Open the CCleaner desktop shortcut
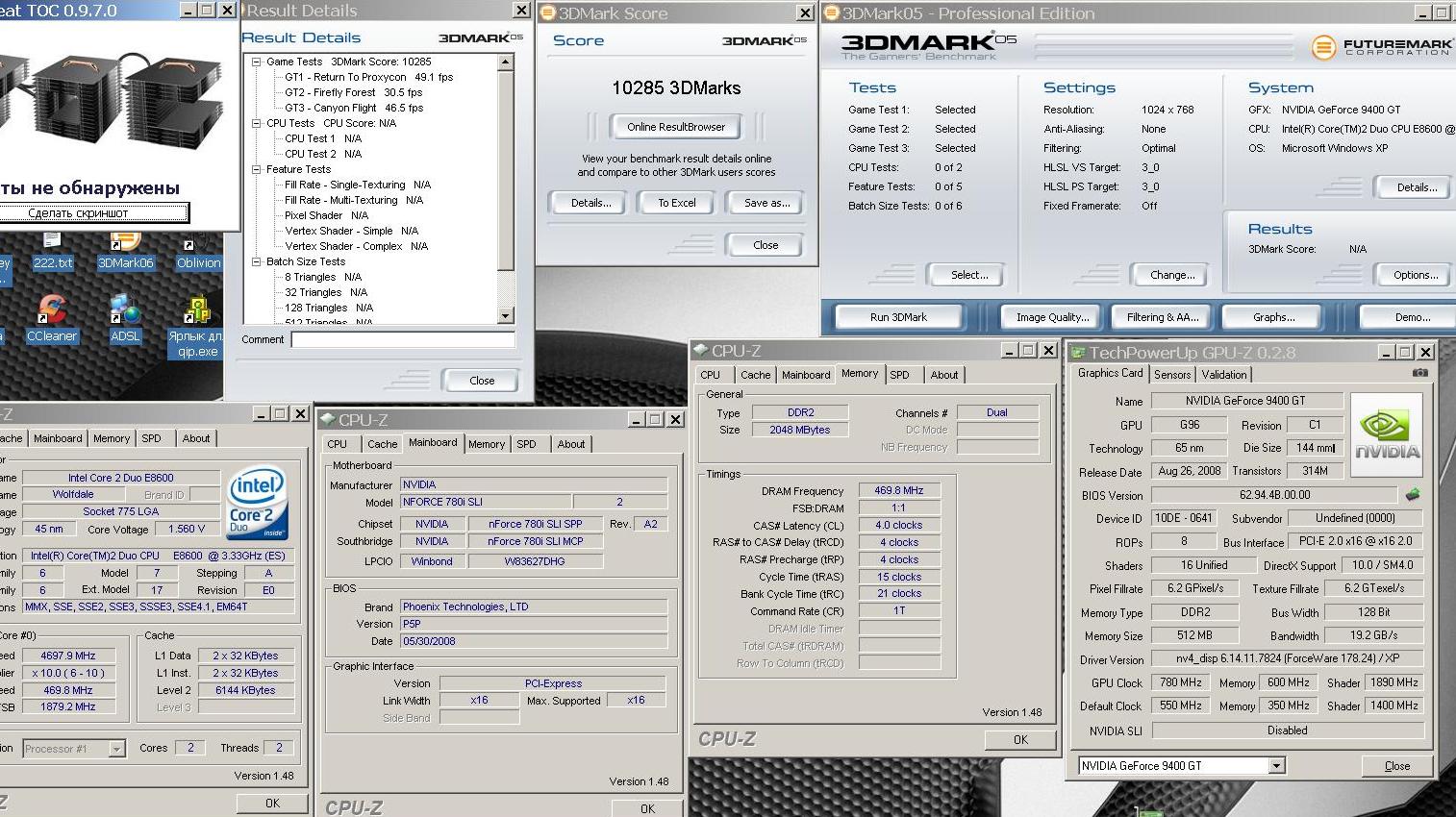The height and width of the screenshot is (817, 1456). tap(51, 318)
